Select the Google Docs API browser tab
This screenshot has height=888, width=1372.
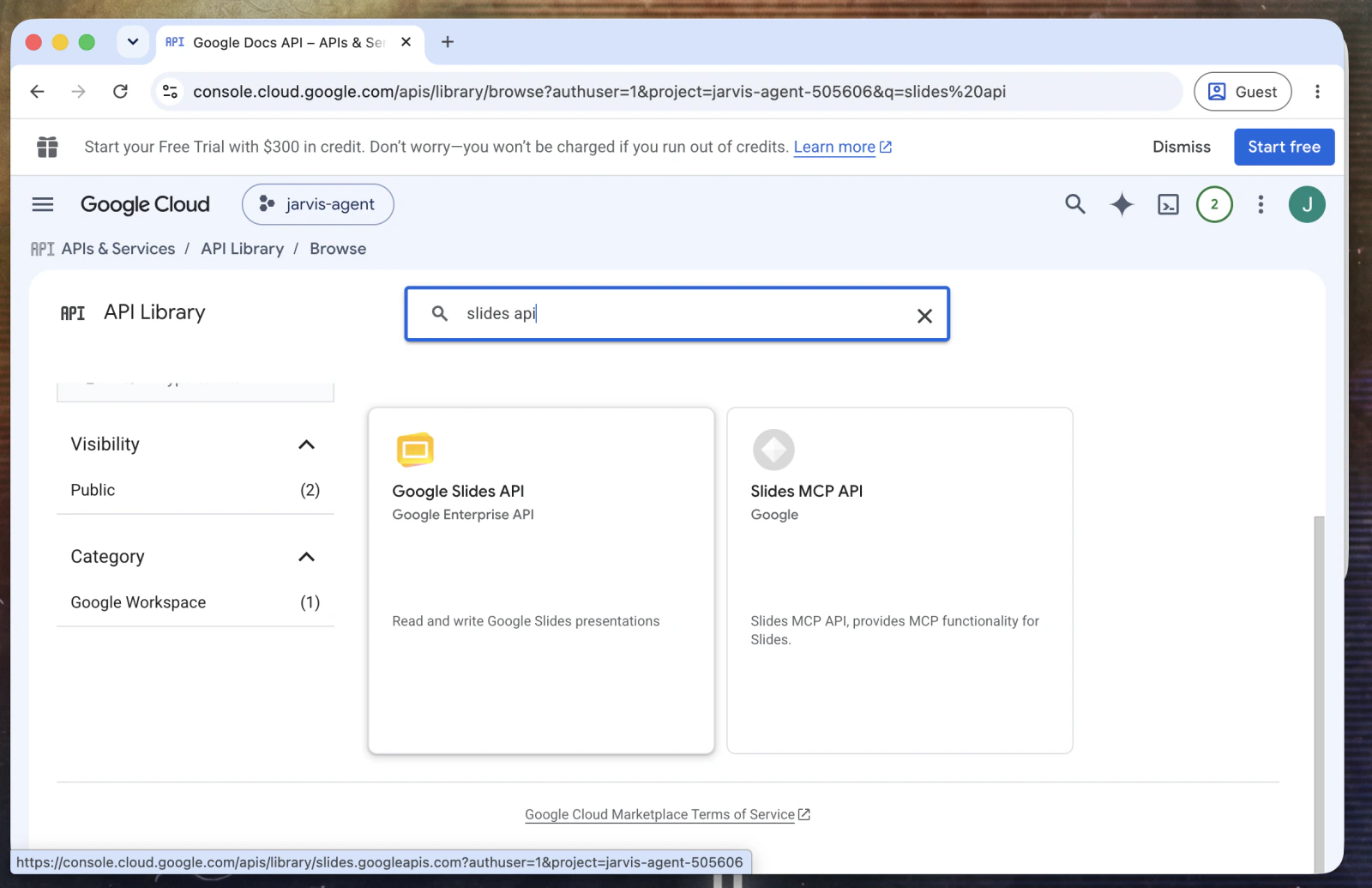(290, 42)
